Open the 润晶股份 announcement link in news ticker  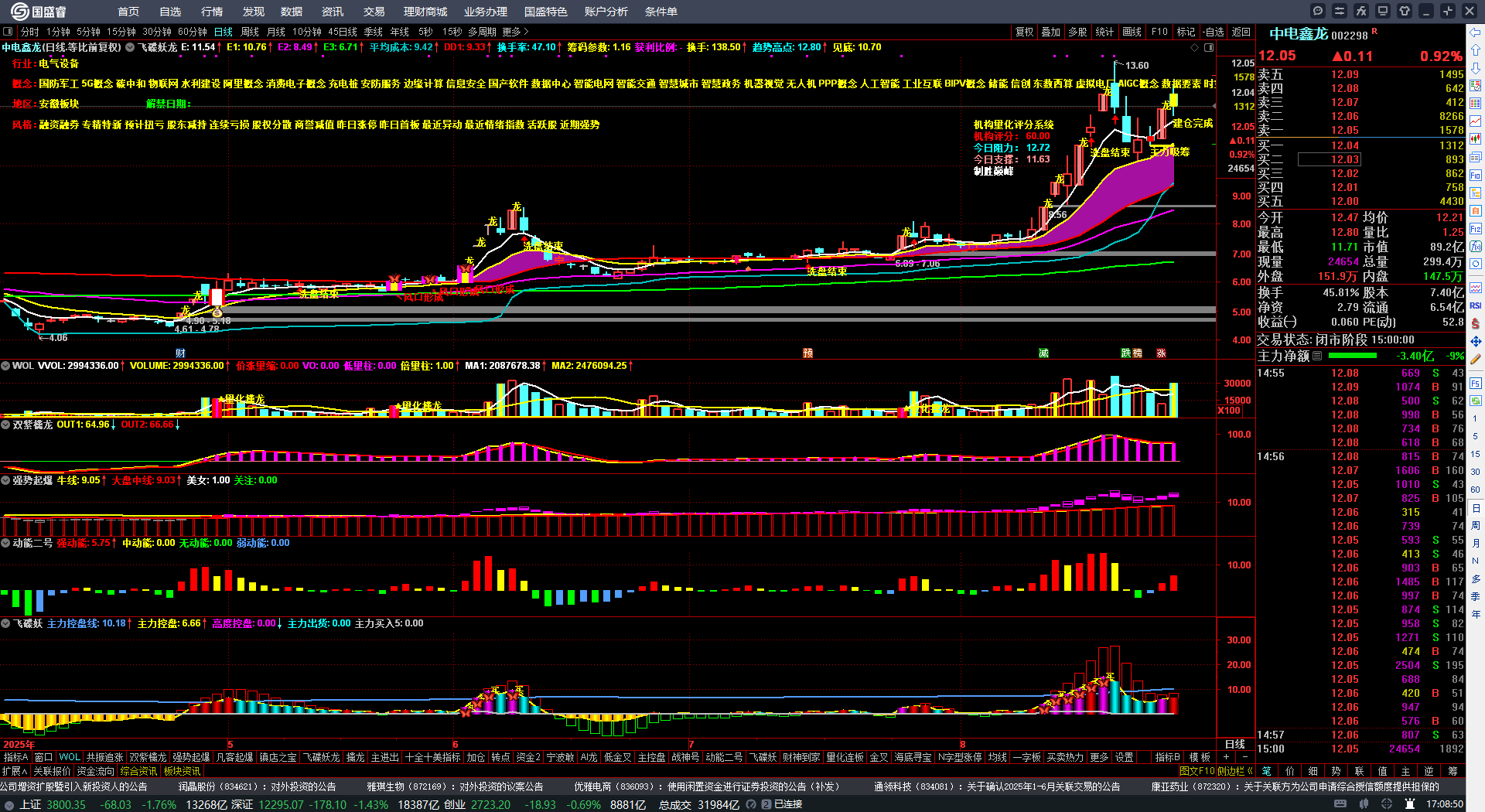[257, 786]
